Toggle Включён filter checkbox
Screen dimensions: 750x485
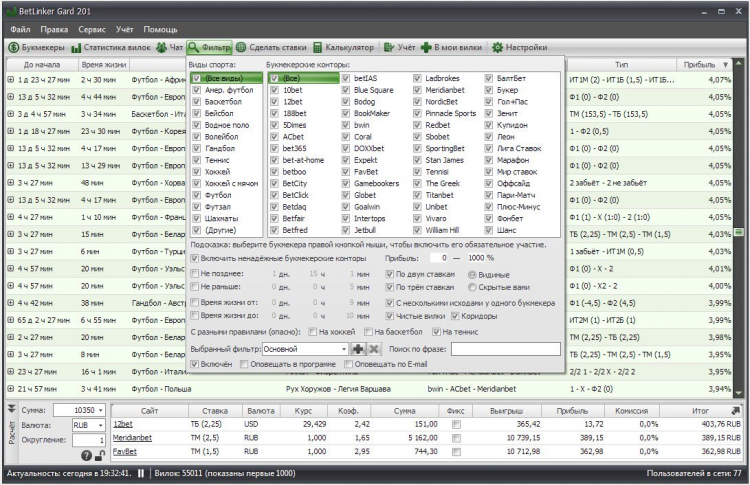194,364
